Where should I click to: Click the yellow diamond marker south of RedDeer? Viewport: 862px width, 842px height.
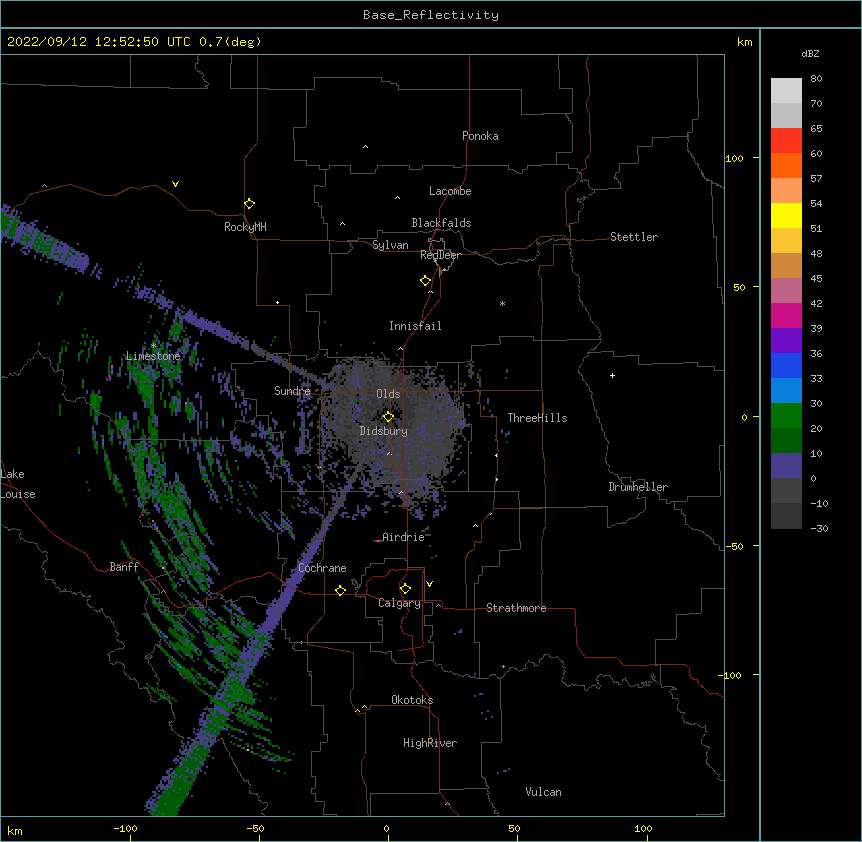426,281
